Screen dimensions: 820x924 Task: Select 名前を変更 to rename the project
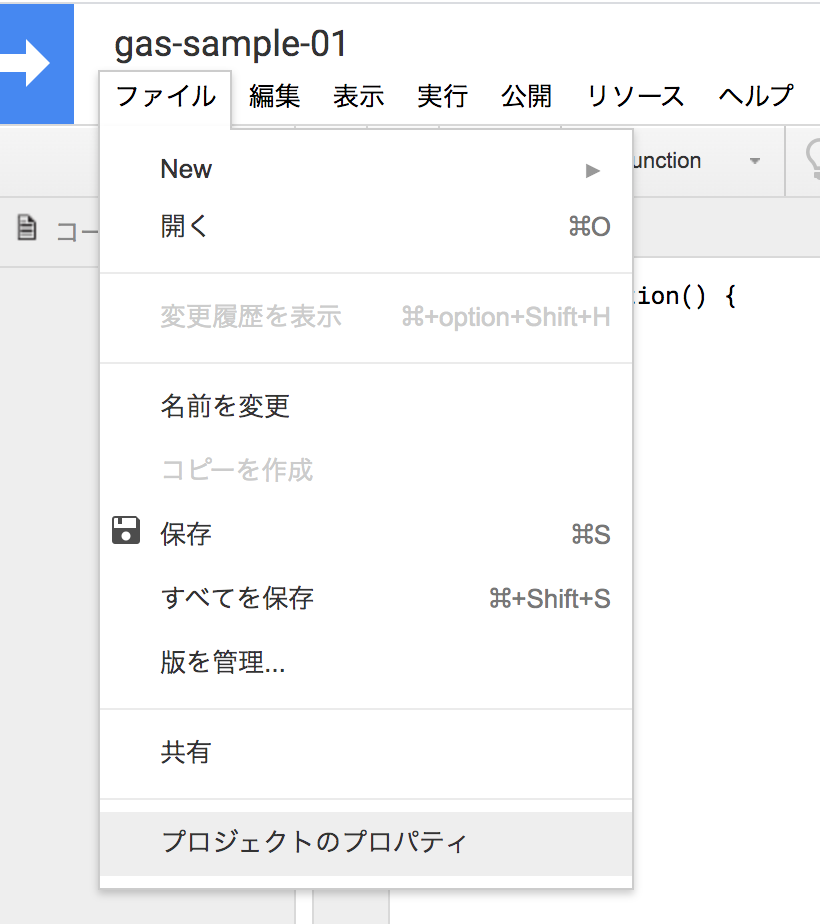click(226, 406)
